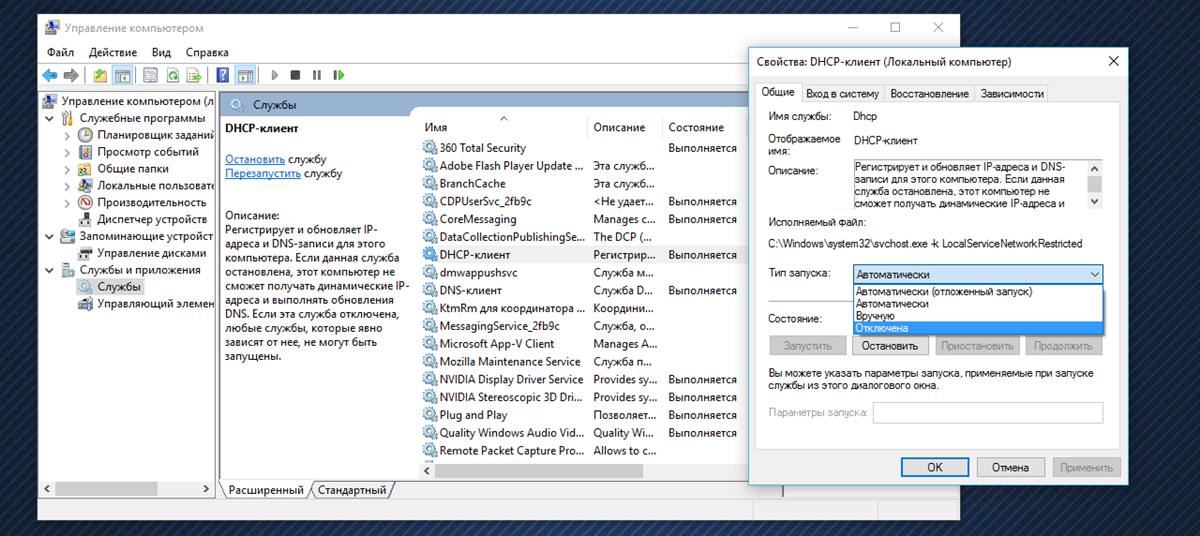Expand the Просмотр событий tree node

coord(67,152)
